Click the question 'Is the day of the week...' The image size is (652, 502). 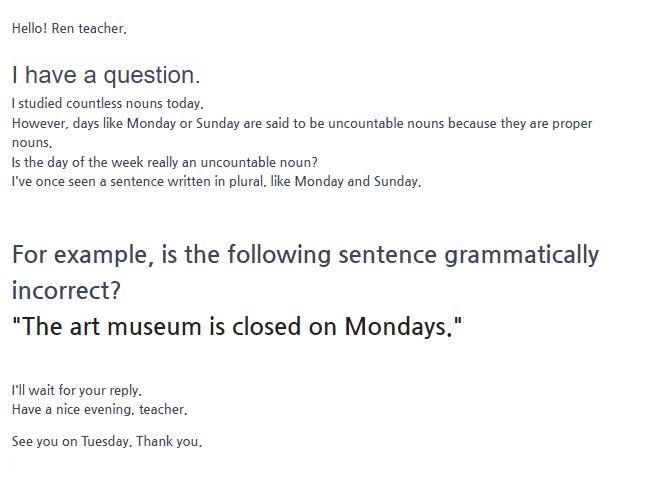coord(165,162)
